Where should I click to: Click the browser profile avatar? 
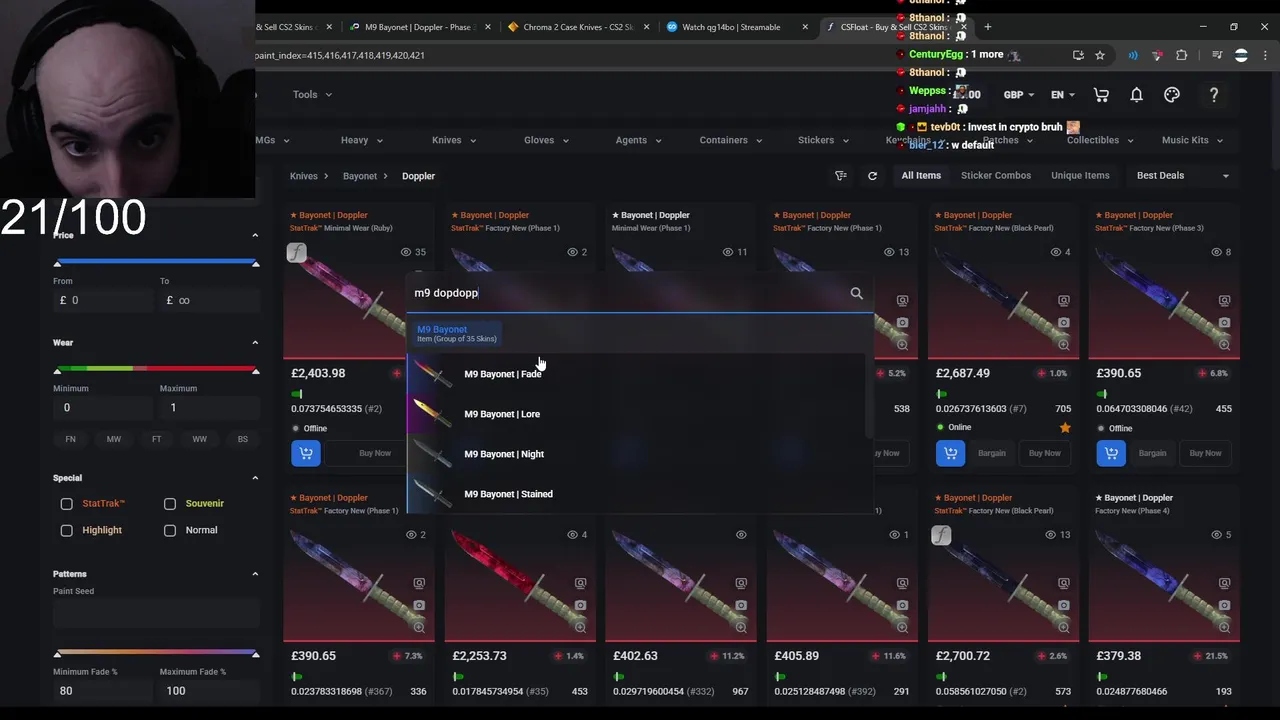(1241, 55)
